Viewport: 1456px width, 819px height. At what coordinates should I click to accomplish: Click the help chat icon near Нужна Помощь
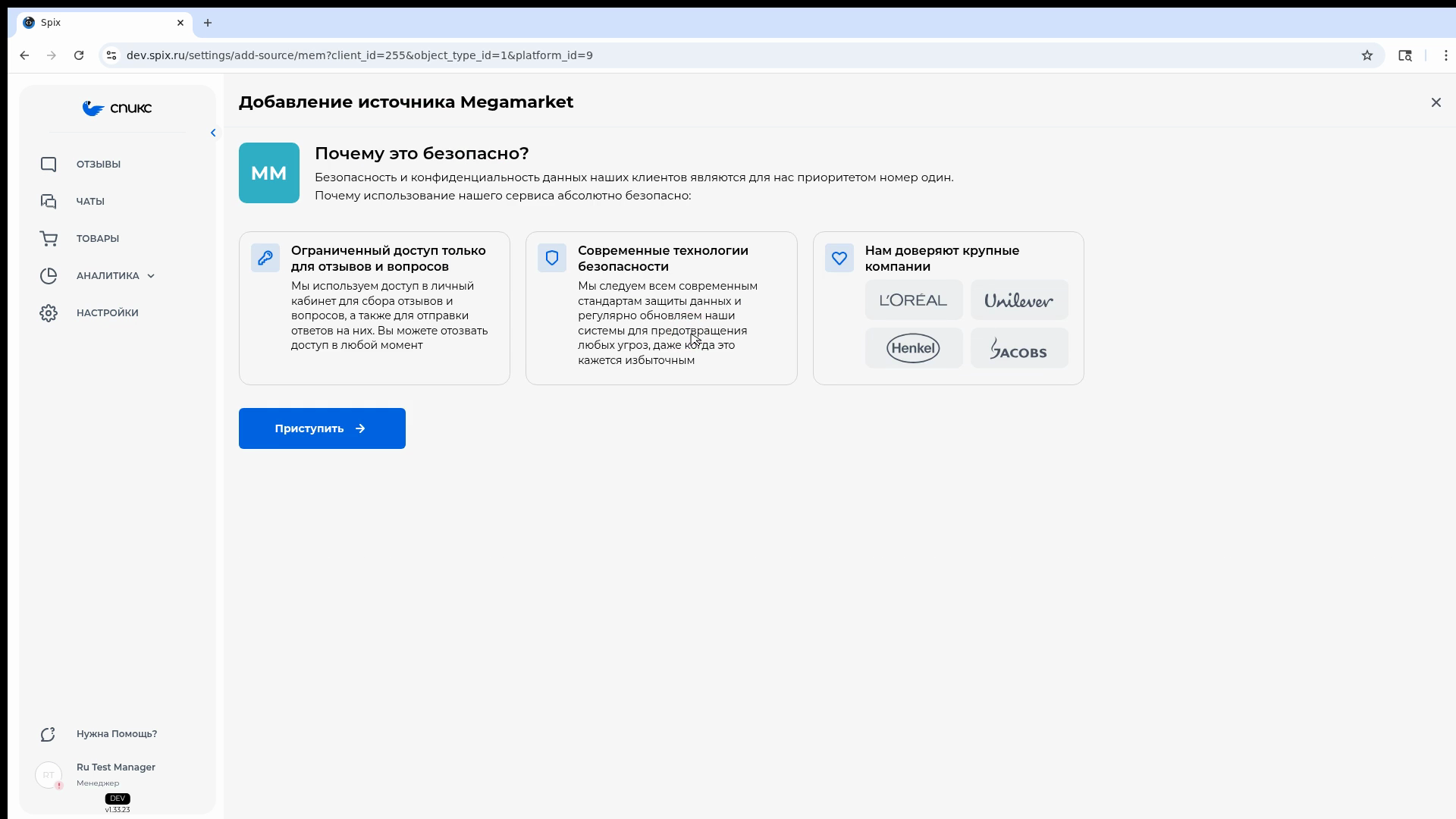(49, 734)
